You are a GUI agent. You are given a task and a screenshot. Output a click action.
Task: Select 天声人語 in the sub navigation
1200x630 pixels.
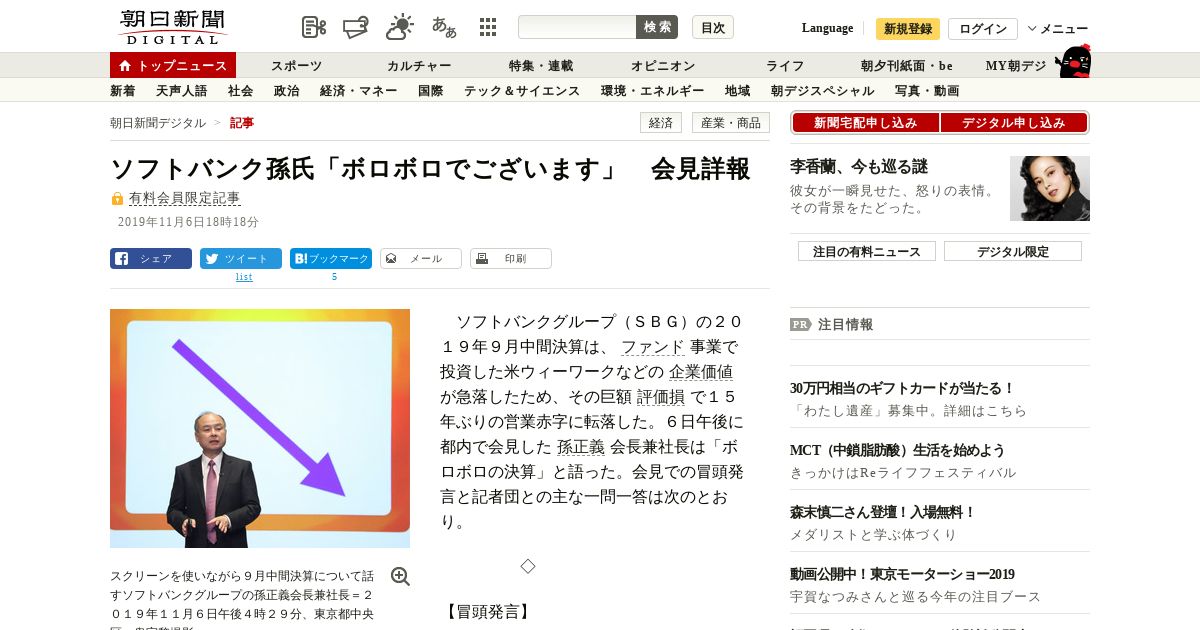(x=182, y=91)
